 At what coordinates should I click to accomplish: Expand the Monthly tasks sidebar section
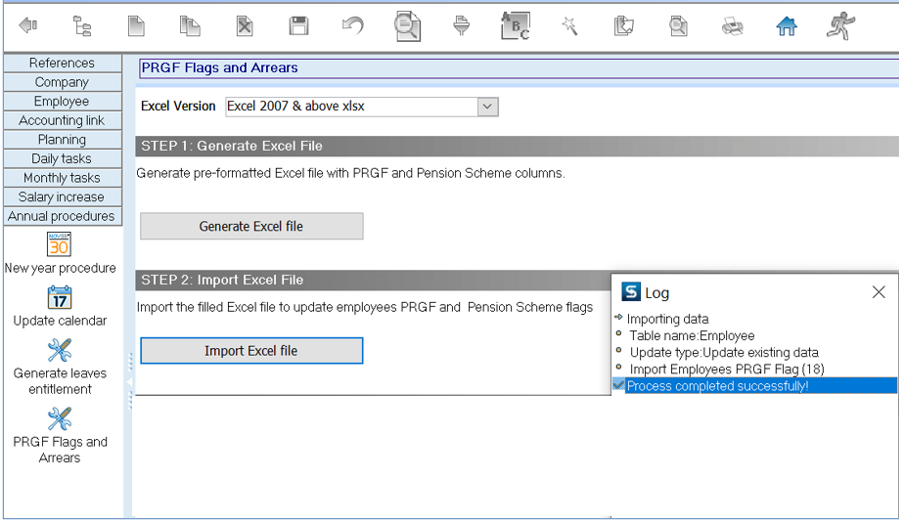[62, 178]
